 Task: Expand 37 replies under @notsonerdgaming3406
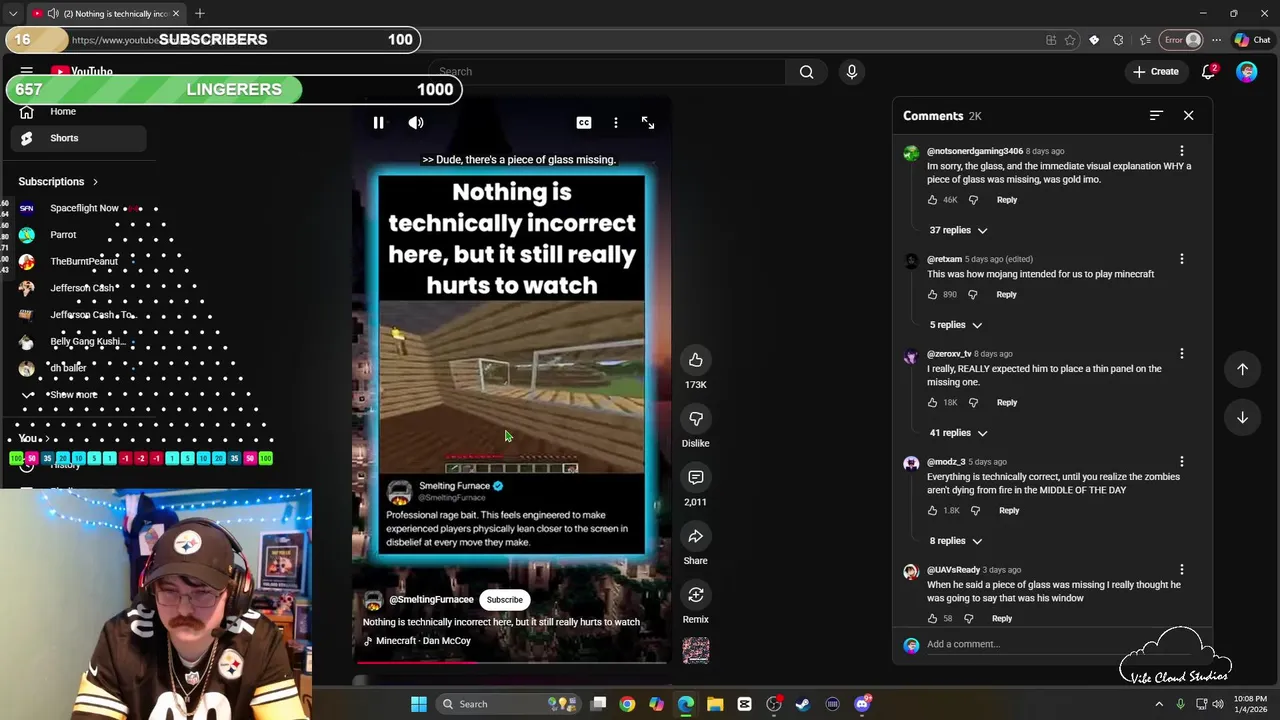[958, 230]
